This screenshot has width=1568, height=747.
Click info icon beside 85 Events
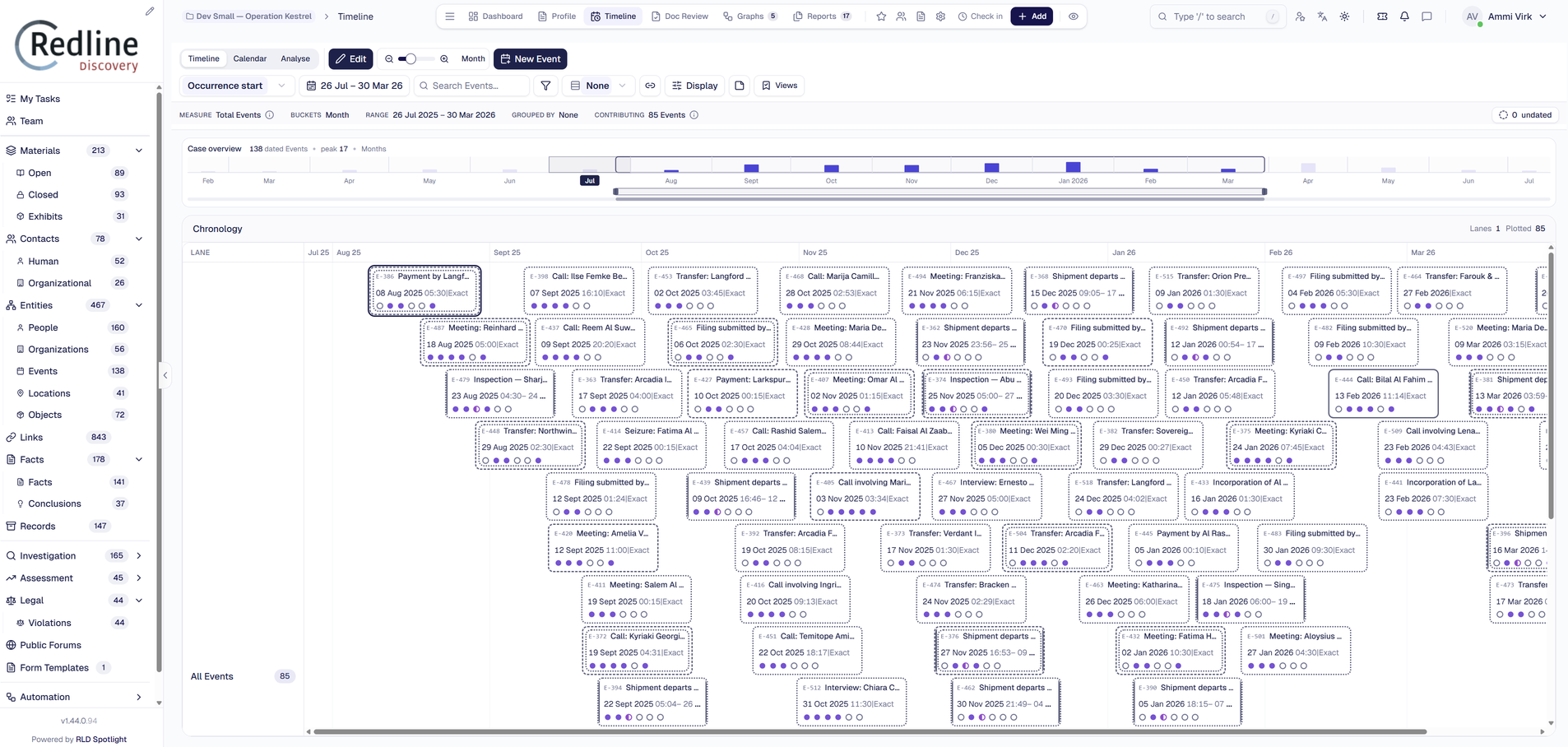coord(694,115)
